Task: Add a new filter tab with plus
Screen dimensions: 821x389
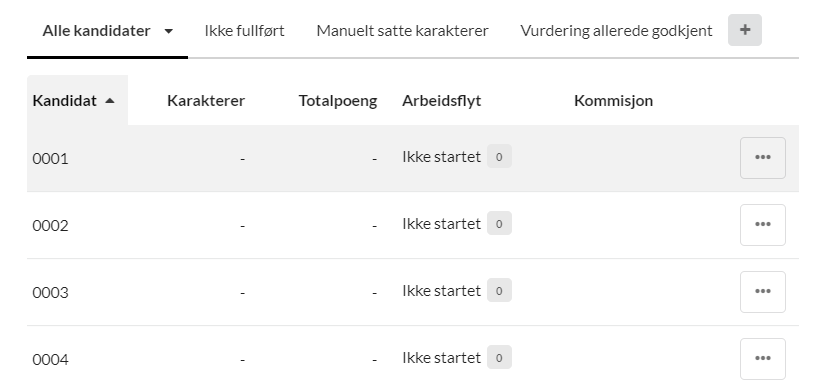Action: coord(745,30)
